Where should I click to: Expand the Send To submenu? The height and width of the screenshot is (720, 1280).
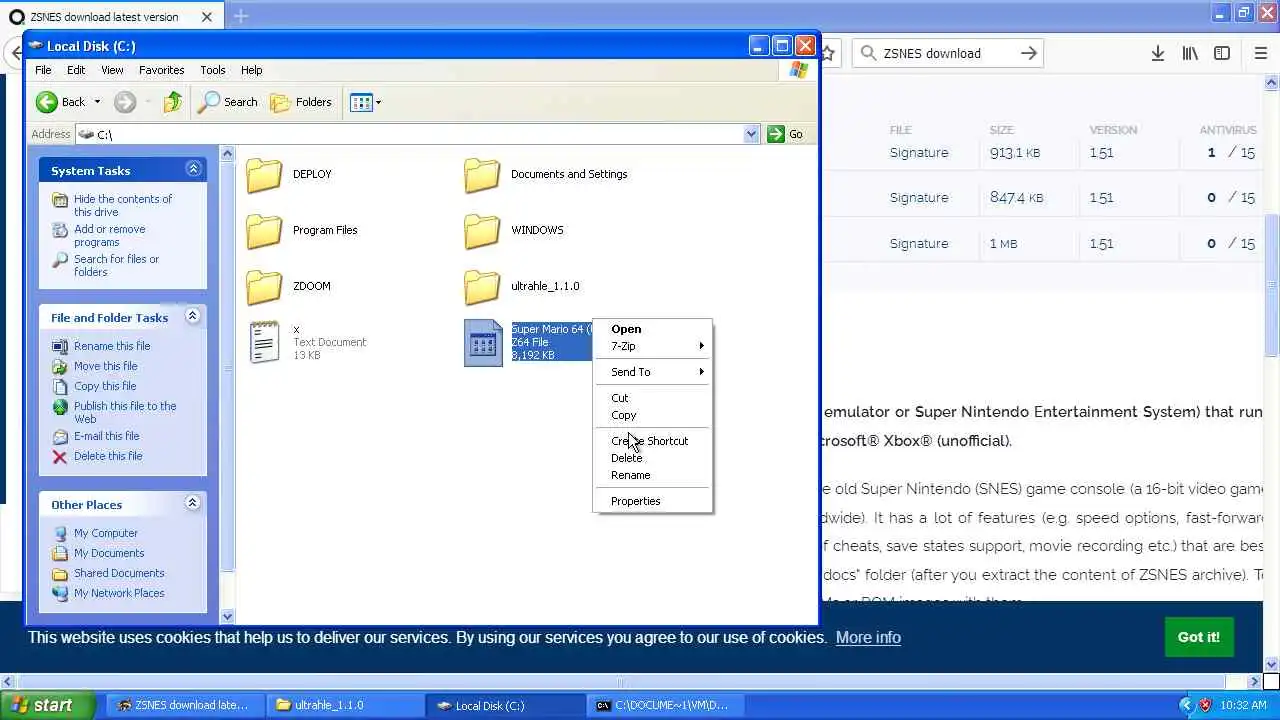tap(653, 372)
